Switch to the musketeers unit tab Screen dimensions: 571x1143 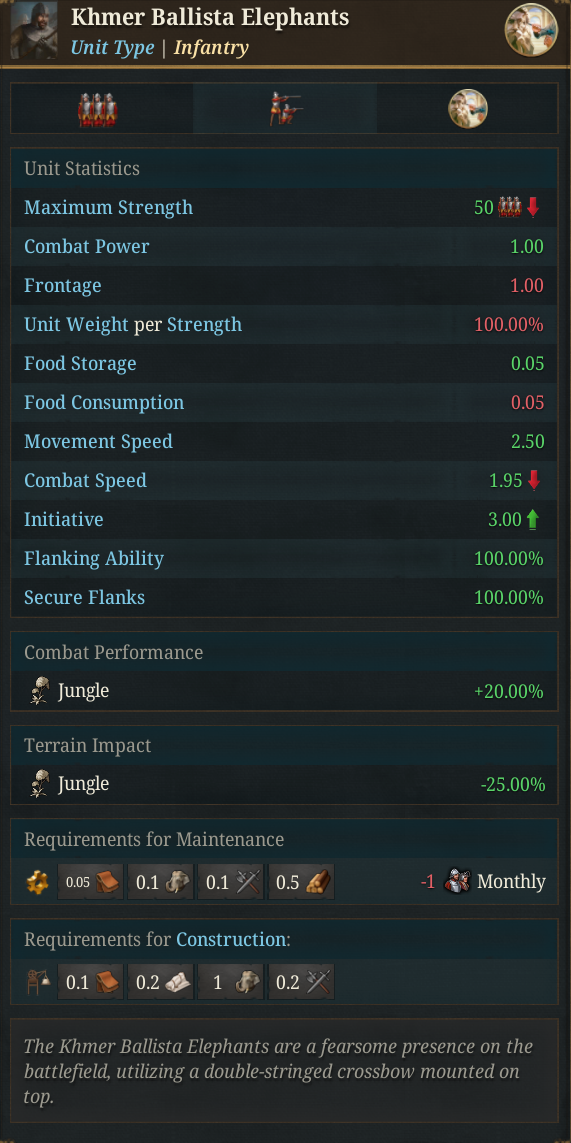click(x=285, y=109)
